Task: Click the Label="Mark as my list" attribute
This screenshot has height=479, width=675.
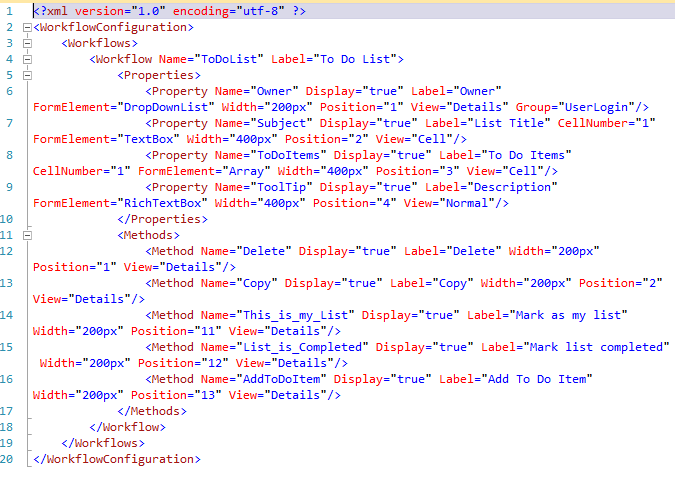Action: coord(547,315)
